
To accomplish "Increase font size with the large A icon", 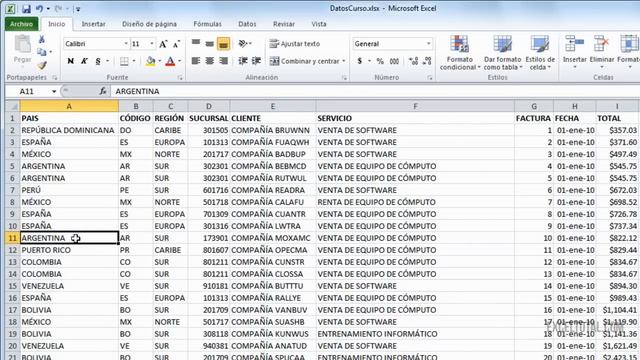I will (x=163, y=44).
